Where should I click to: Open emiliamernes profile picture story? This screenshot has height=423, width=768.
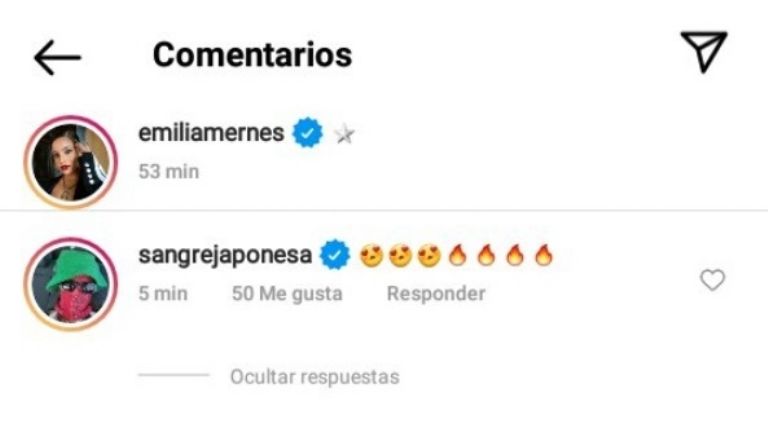click(x=71, y=163)
